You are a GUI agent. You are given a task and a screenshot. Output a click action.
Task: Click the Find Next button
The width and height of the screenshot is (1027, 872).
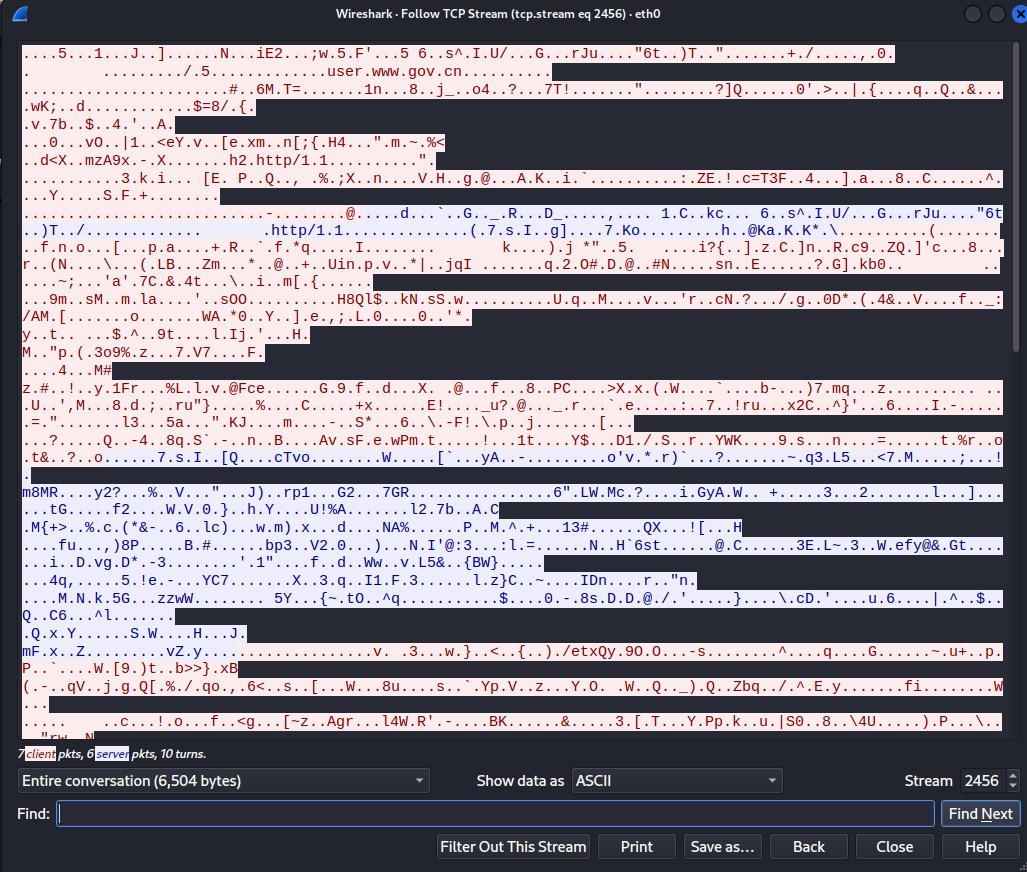980,813
